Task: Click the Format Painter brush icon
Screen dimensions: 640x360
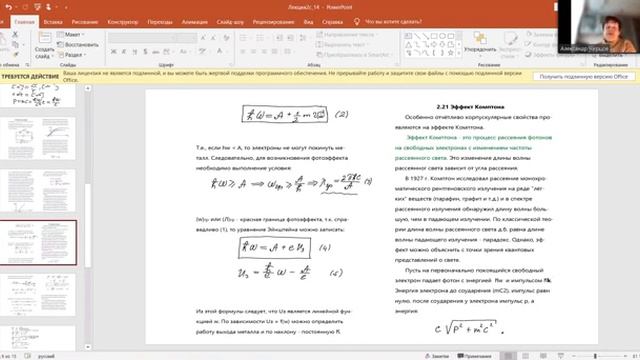Action: point(16,54)
